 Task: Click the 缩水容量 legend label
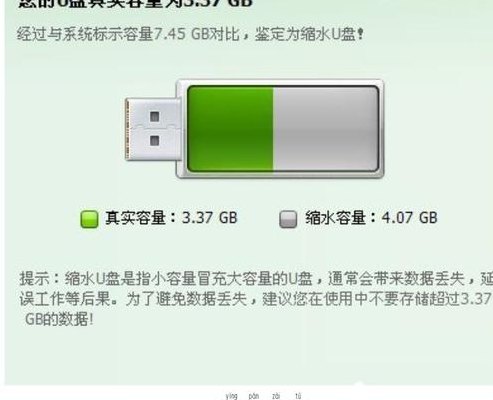tap(336, 218)
